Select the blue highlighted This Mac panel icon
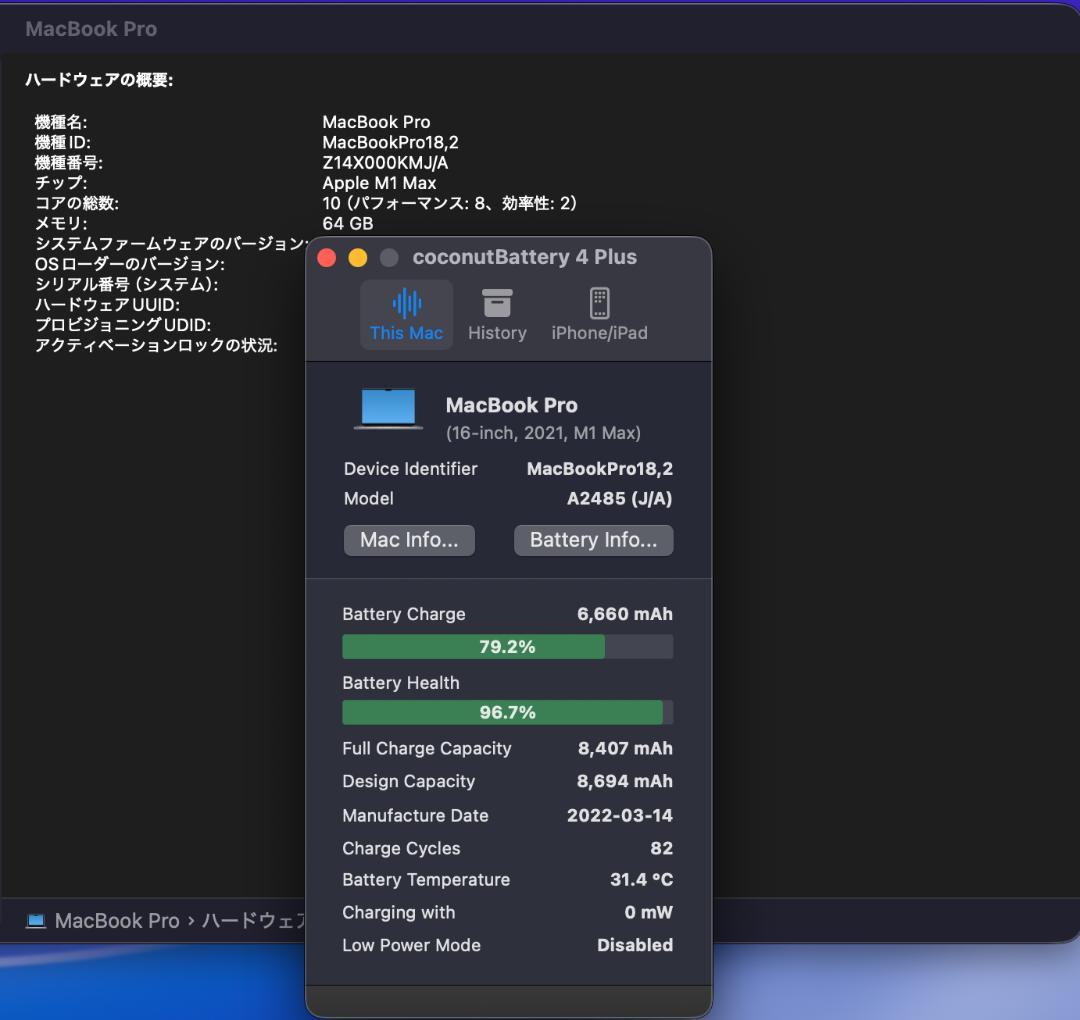The width and height of the screenshot is (1080, 1020). (x=406, y=313)
